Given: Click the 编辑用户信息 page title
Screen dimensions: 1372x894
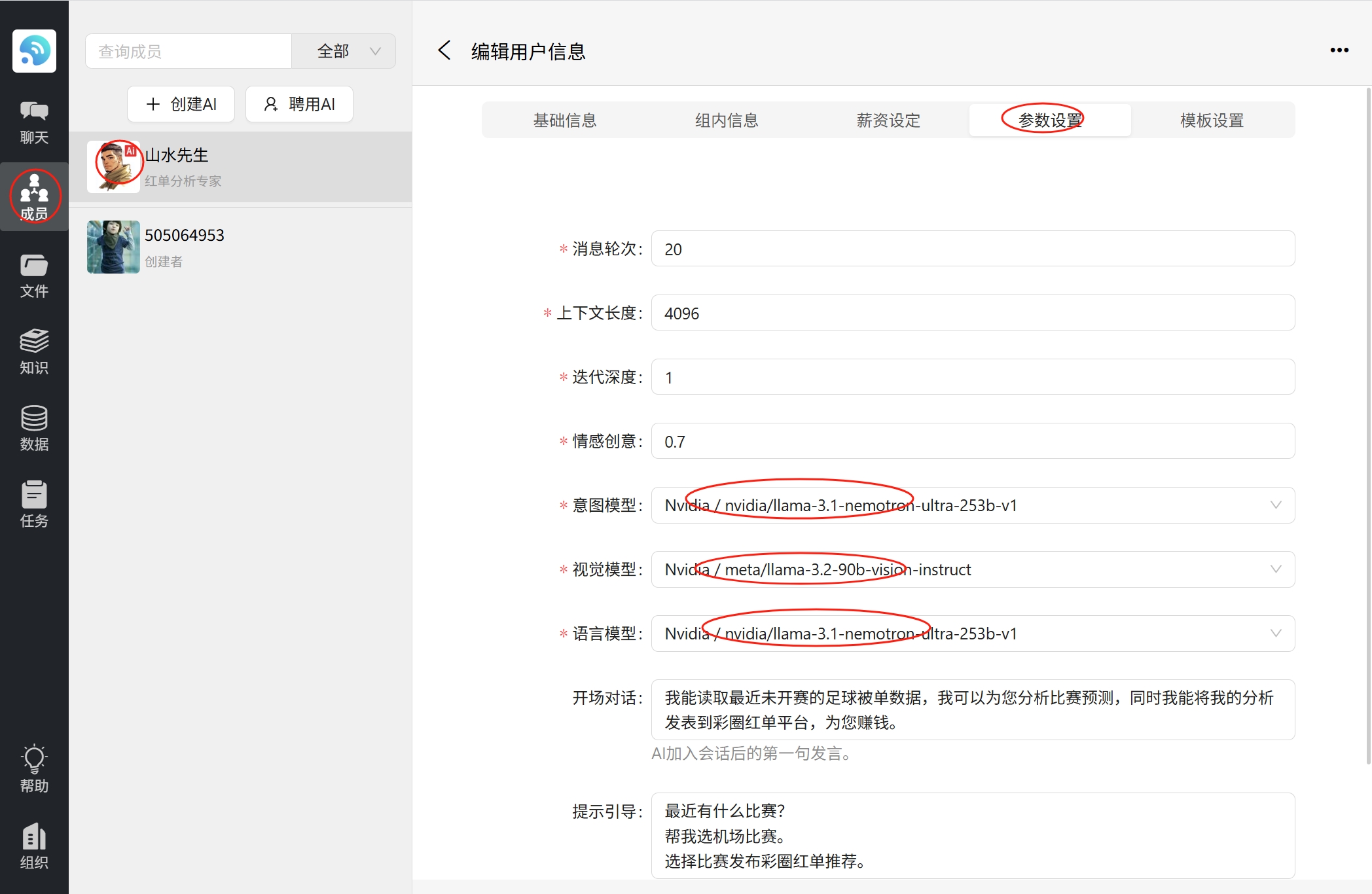Looking at the screenshot, I should click(x=528, y=51).
